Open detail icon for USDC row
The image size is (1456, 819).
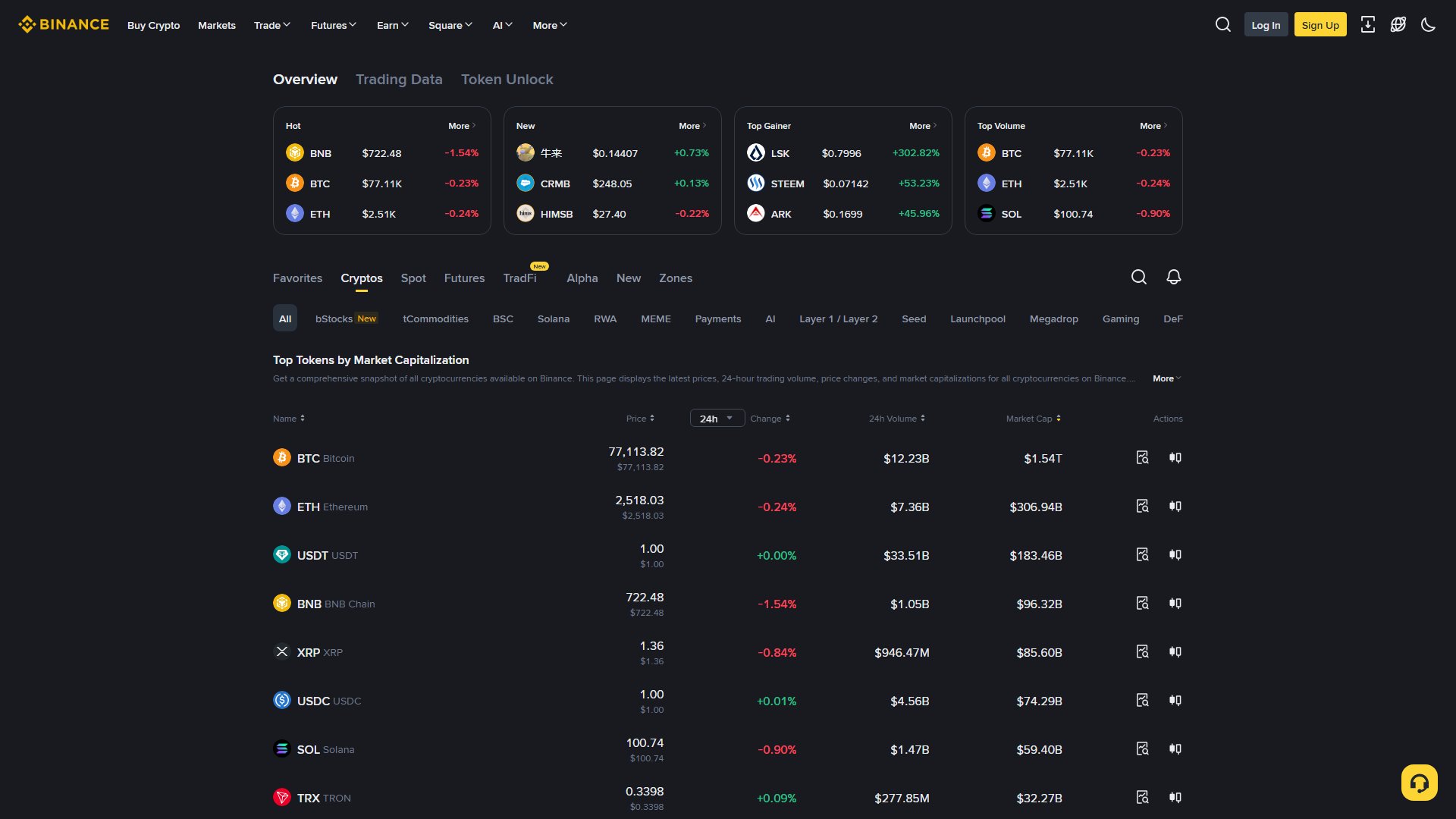1142,700
